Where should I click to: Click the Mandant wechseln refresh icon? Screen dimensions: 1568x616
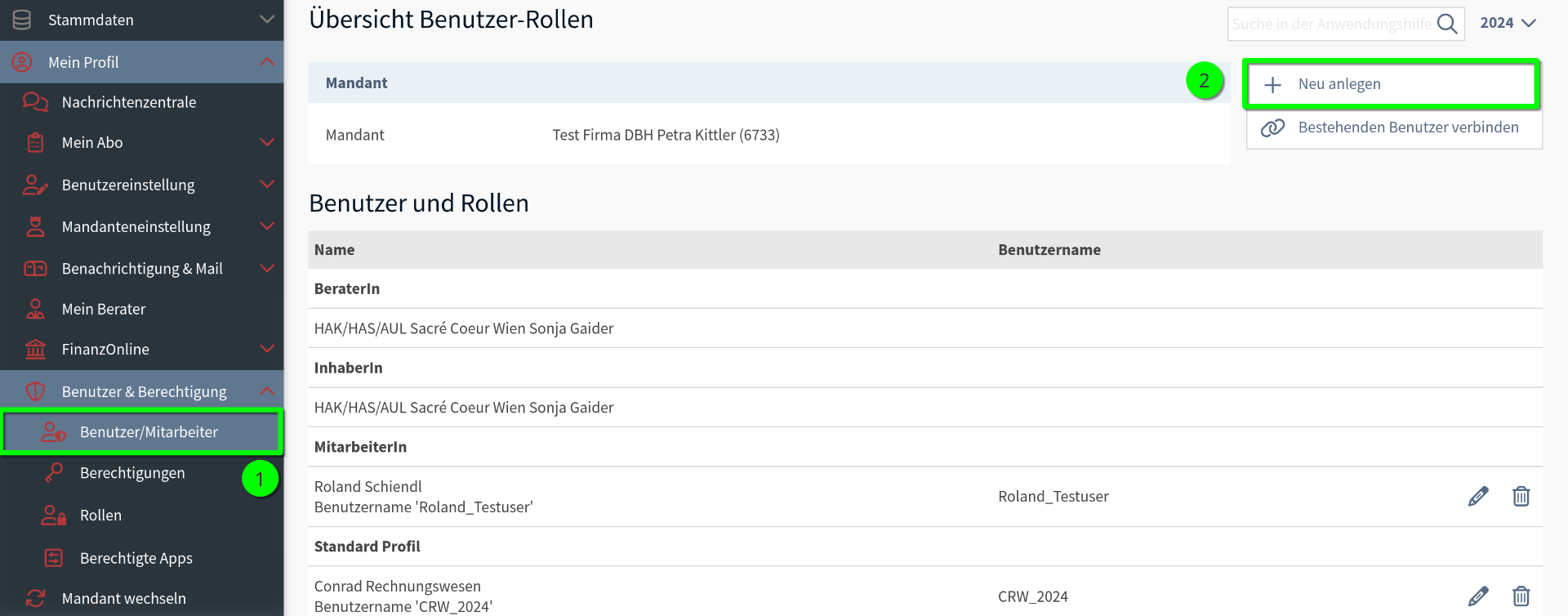pyautogui.click(x=35, y=598)
